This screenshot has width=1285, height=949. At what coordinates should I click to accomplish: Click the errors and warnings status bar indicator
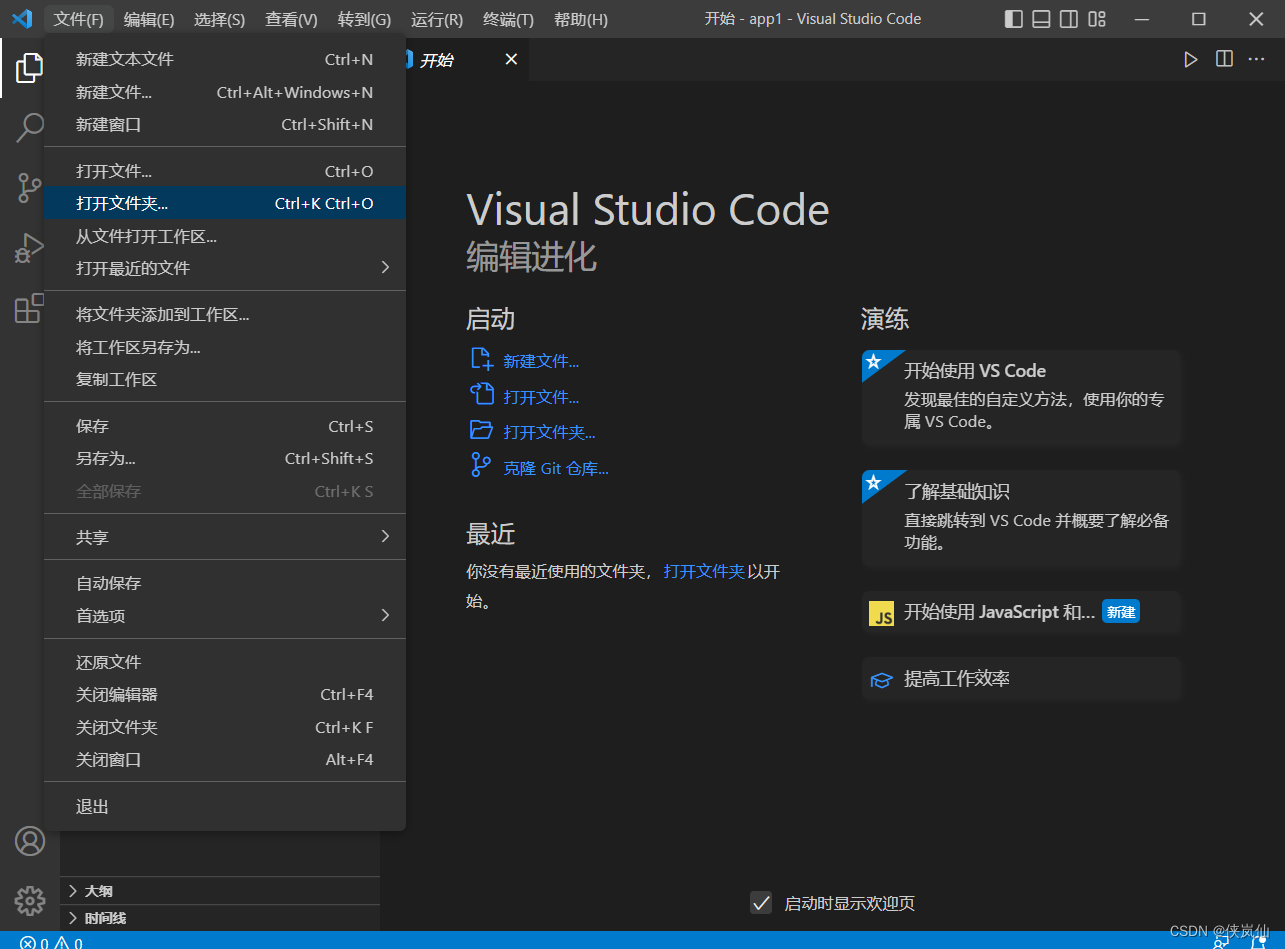tap(51, 942)
